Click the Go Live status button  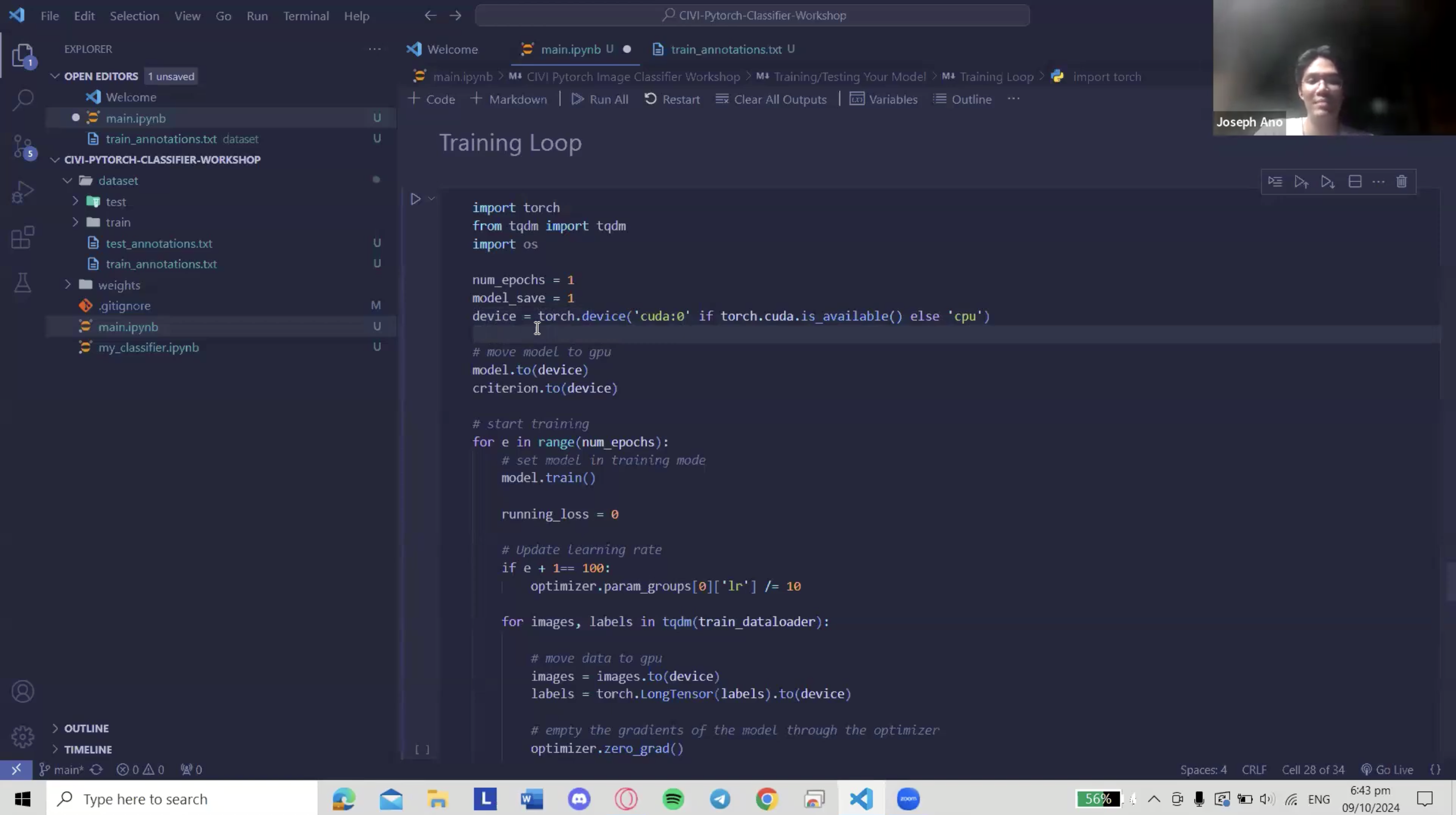[x=1388, y=769]
